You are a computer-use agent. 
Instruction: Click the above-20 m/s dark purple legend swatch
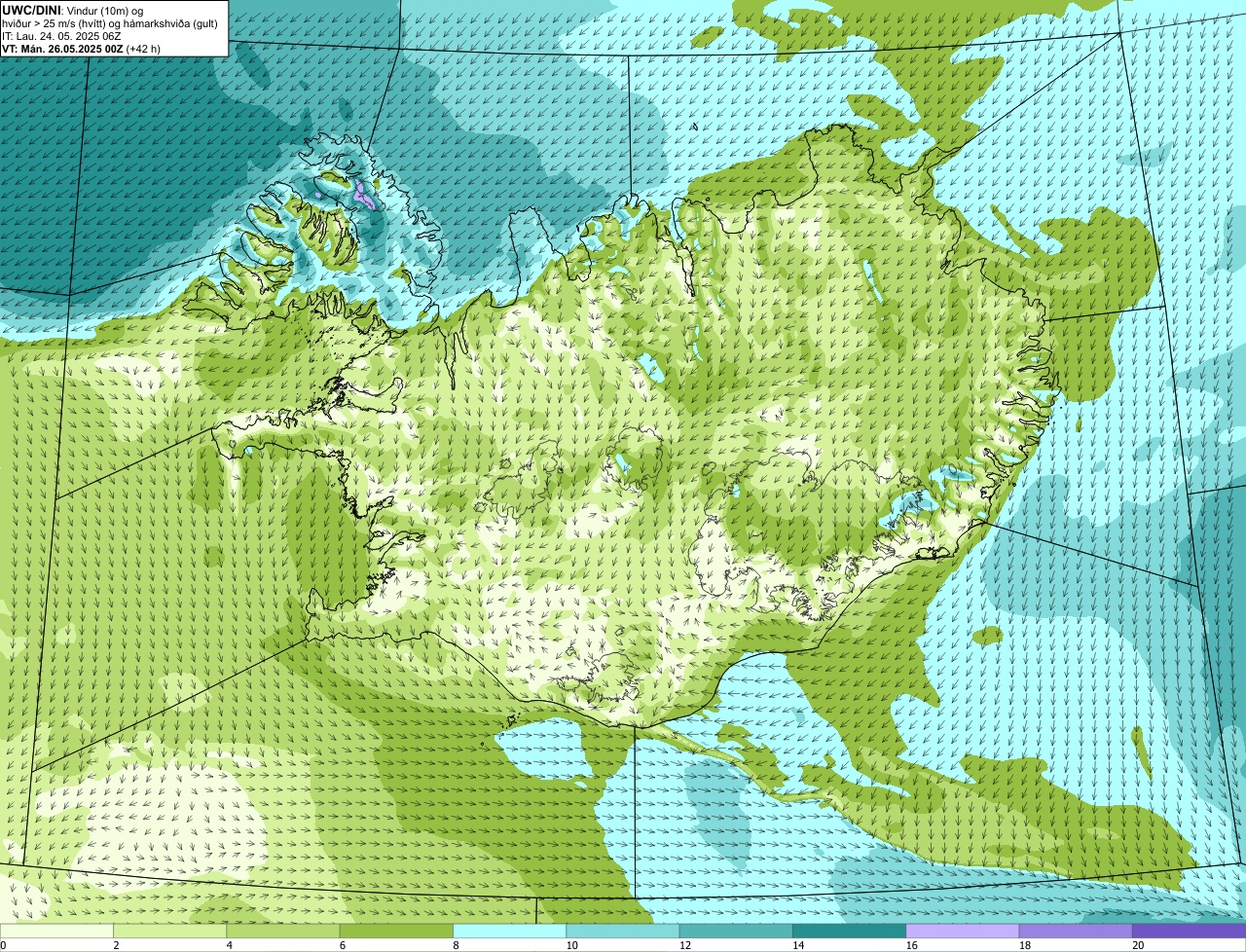pyautogui.click(x=1190, y=931)
